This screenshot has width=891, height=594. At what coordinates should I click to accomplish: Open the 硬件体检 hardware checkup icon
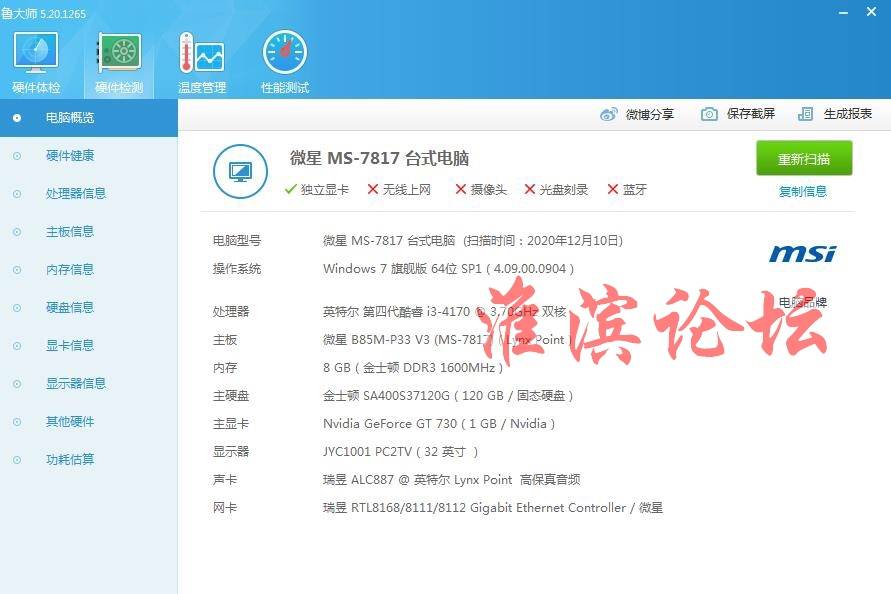pos(35,53)
